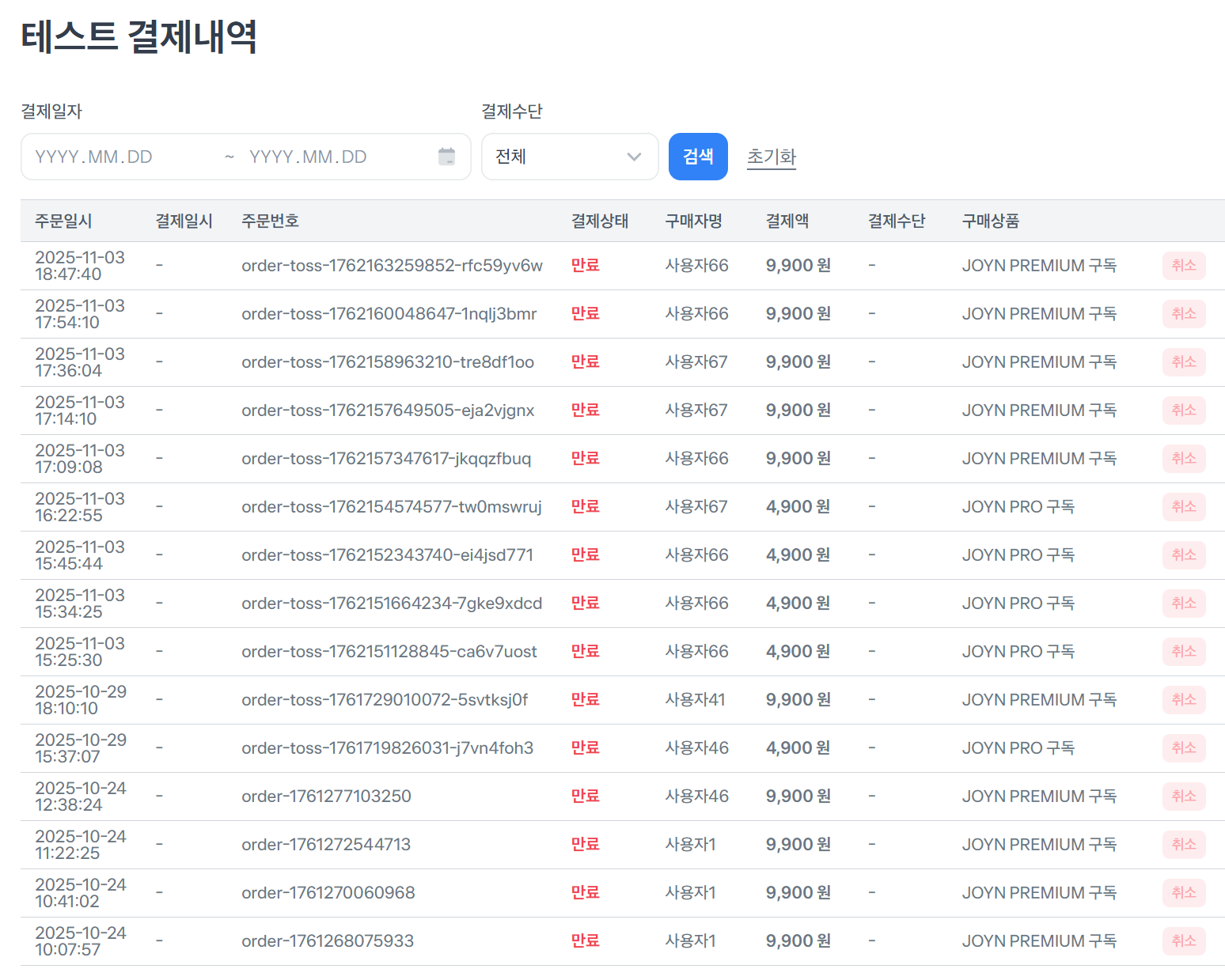
Task: Cancel order-toss-1761719826031-j7vn4foh3 with 취소
Action: coord(1184,748)
